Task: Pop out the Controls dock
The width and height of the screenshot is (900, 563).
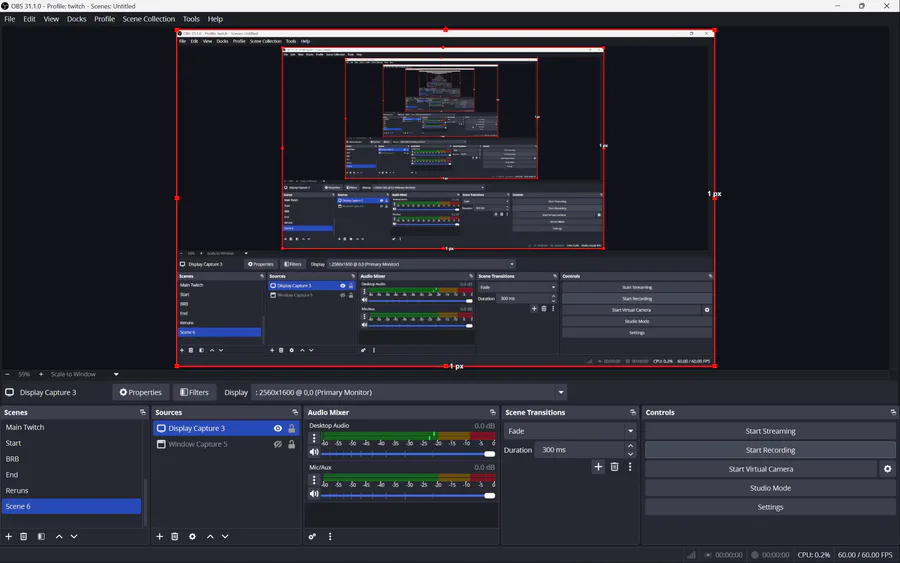Action: coord(893,412)
